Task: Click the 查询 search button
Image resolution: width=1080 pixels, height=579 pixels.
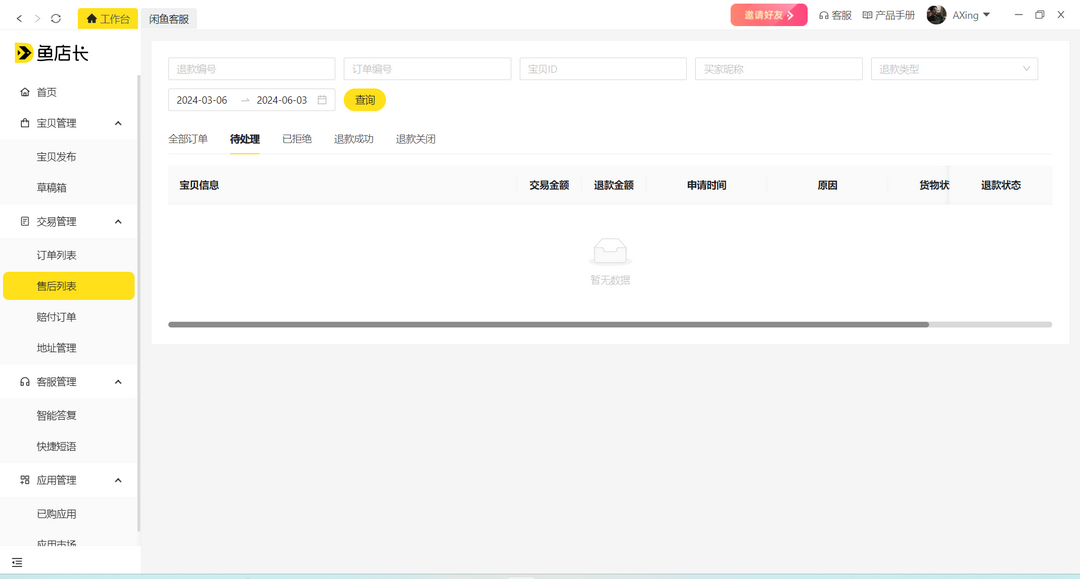Action: tap(364, 100)
